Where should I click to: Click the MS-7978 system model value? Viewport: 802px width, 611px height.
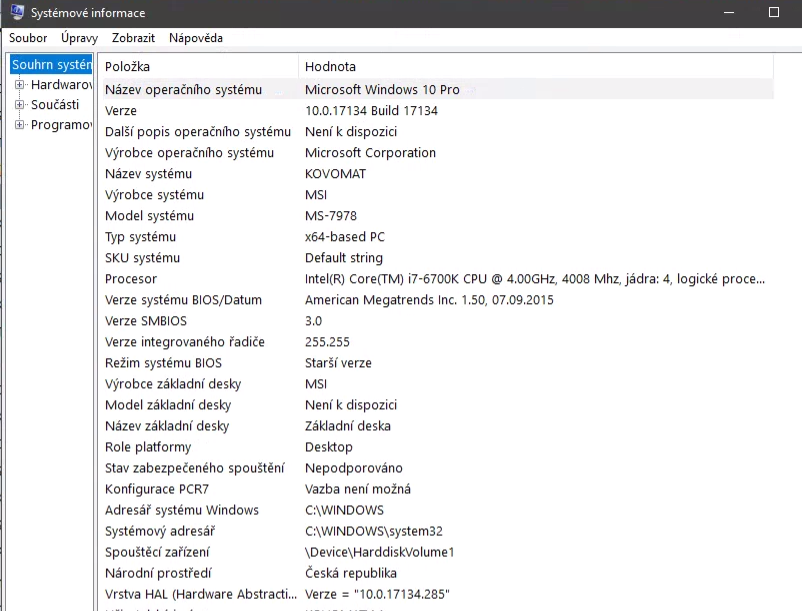[x=331, y=216]
